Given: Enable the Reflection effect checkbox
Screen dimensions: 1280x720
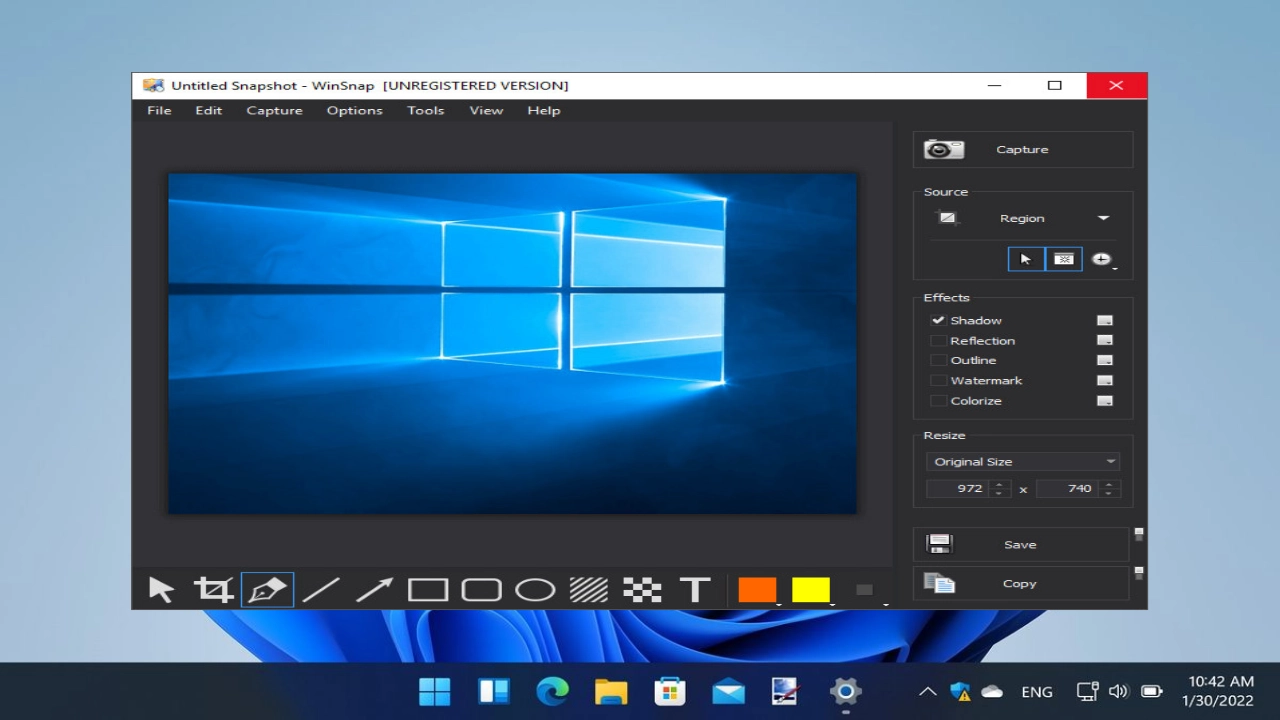Looking at the screenshot, I should (938, 341).
